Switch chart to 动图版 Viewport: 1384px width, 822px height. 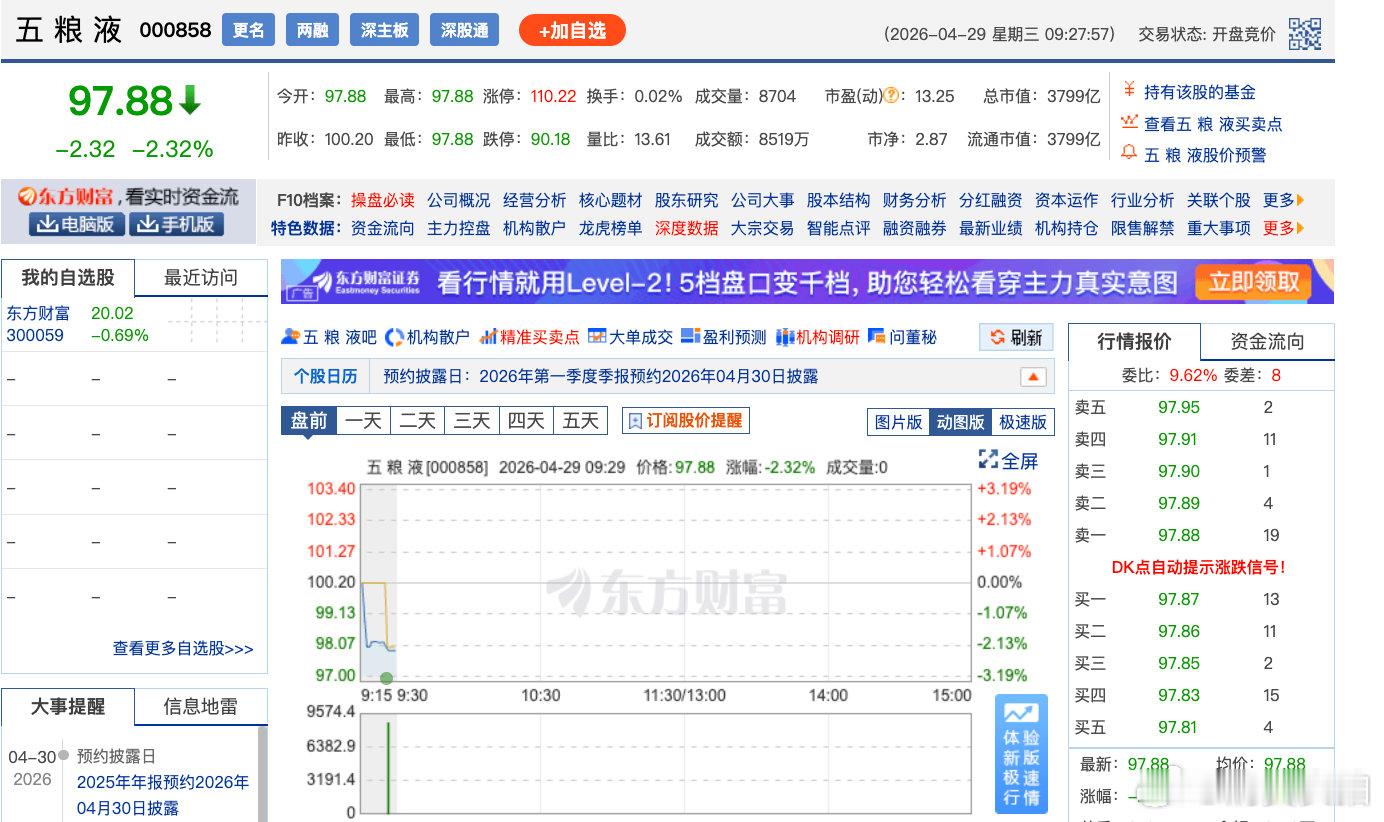click(x=960, y=422)
